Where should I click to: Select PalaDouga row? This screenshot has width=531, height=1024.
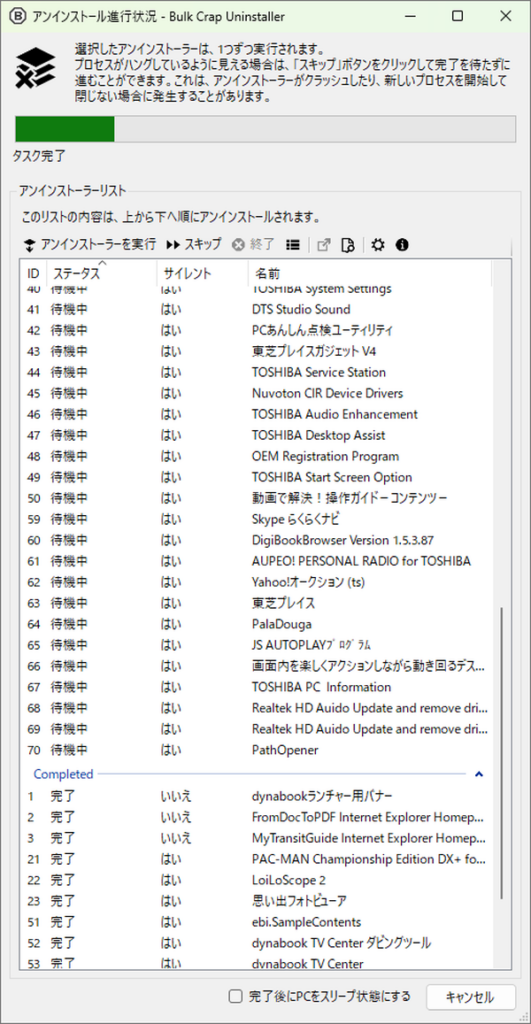(x=257, y=624)
